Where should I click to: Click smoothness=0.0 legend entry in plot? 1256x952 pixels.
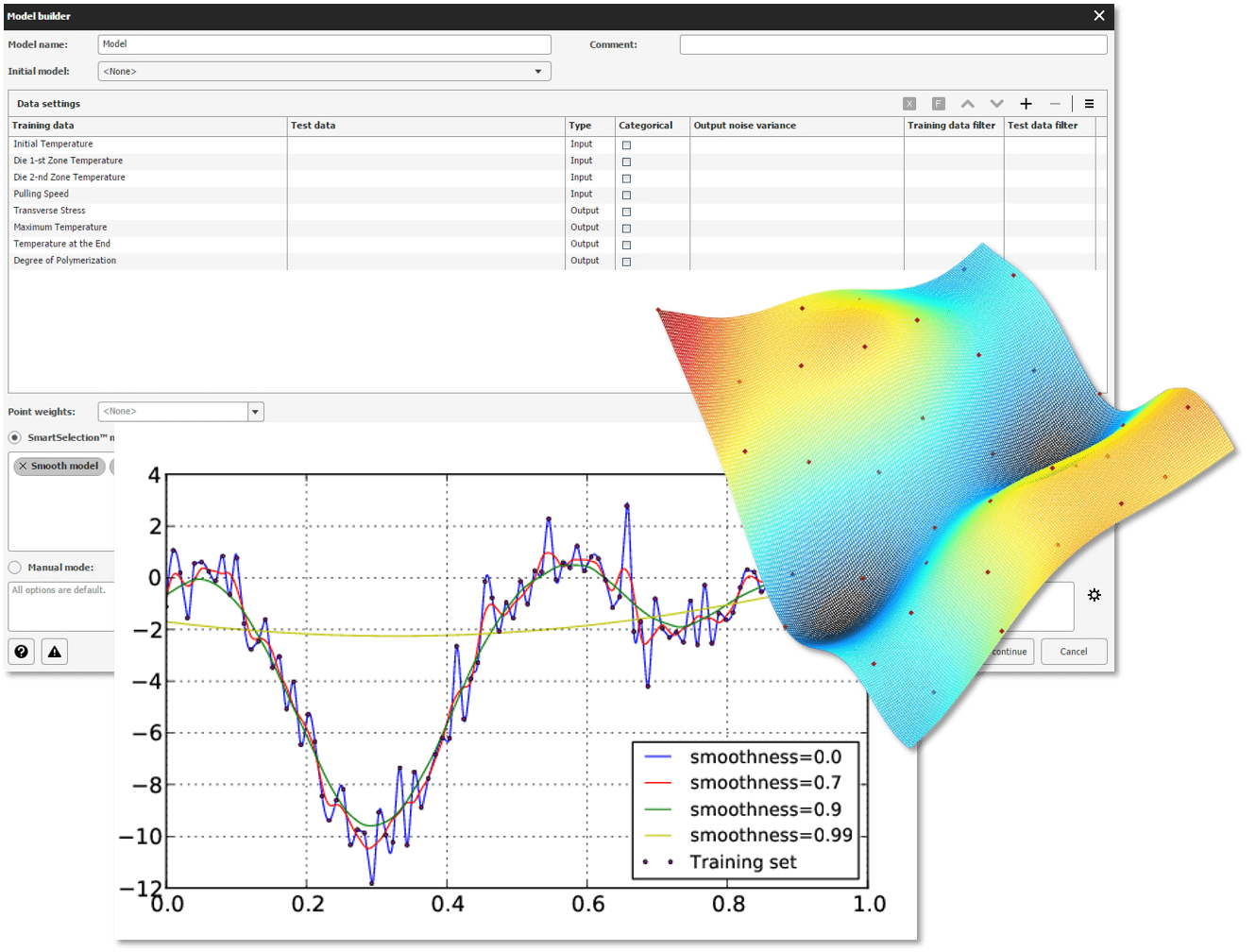coord(742,757)
